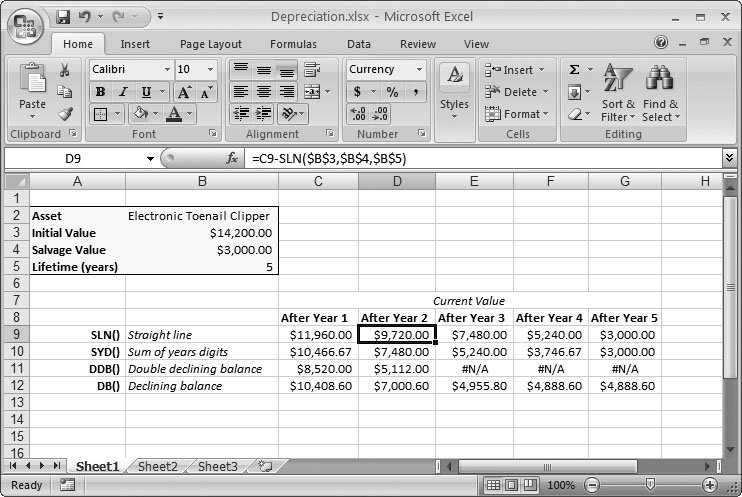Toggle Bold formatting
742x497 pixels.
click(x=100, y=92)
